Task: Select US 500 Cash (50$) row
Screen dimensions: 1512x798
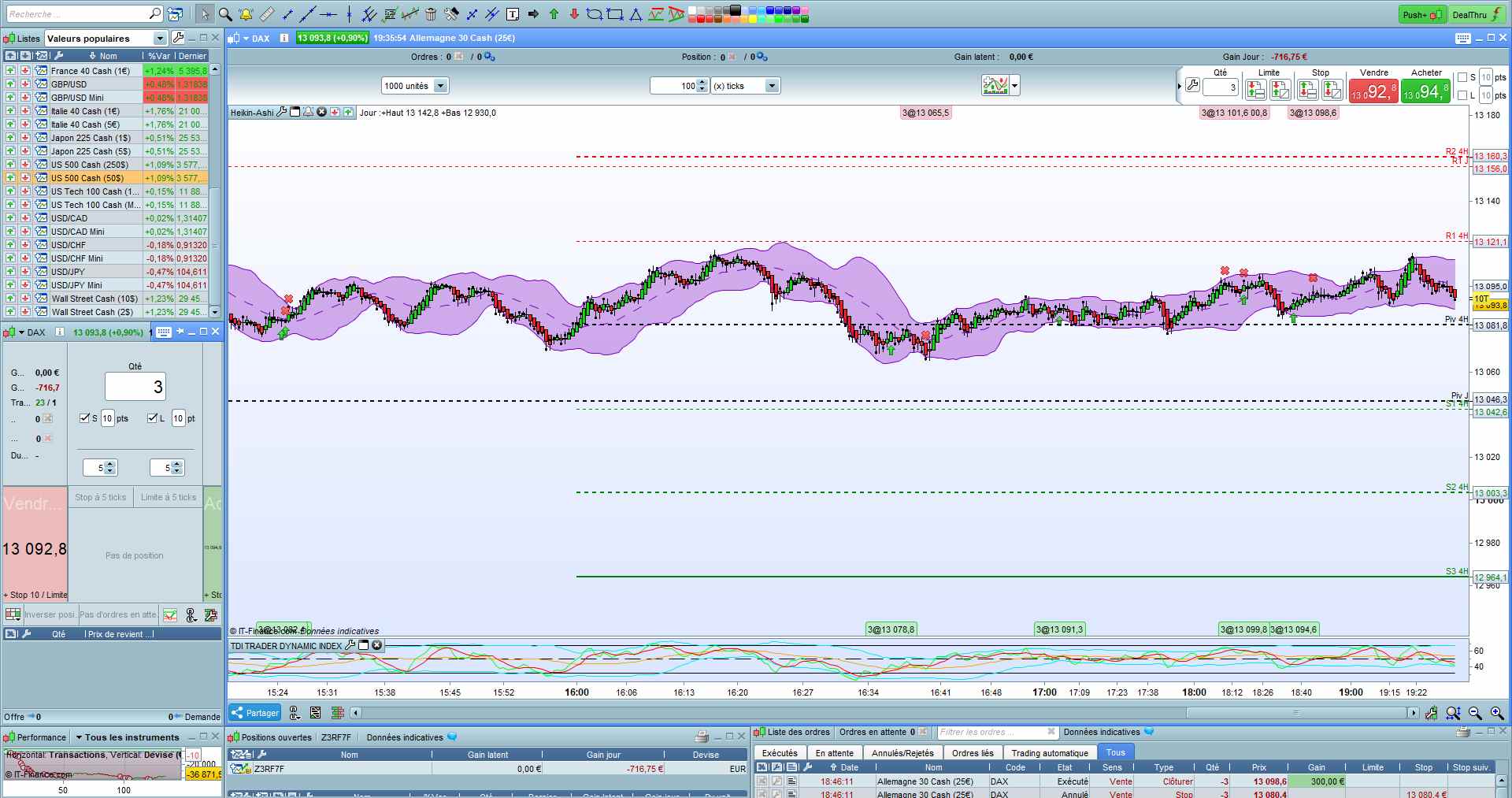Action: click(106, 178)
